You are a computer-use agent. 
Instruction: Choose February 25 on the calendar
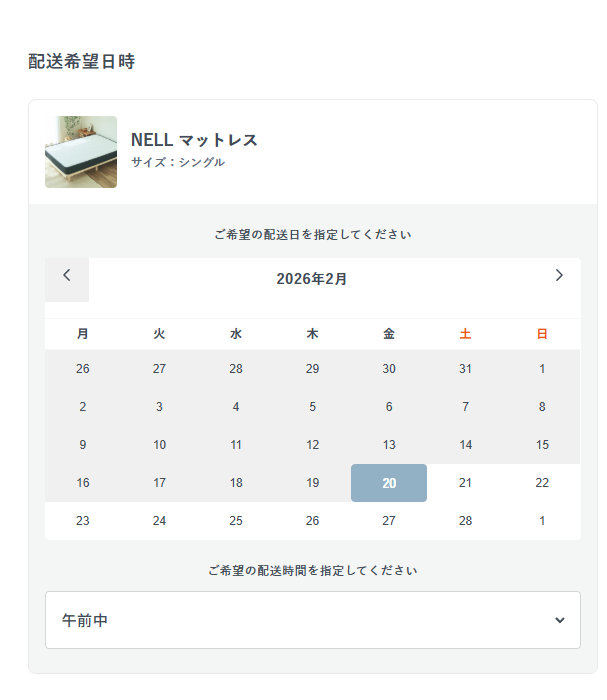pyautogui.click(x=236, y=521)
